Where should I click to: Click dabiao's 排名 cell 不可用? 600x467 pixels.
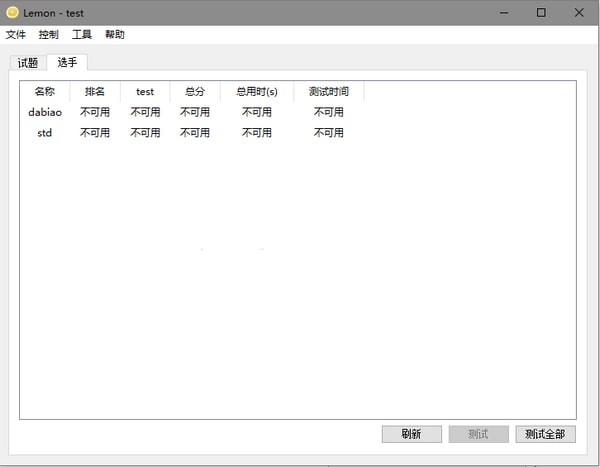click(95, 112)
